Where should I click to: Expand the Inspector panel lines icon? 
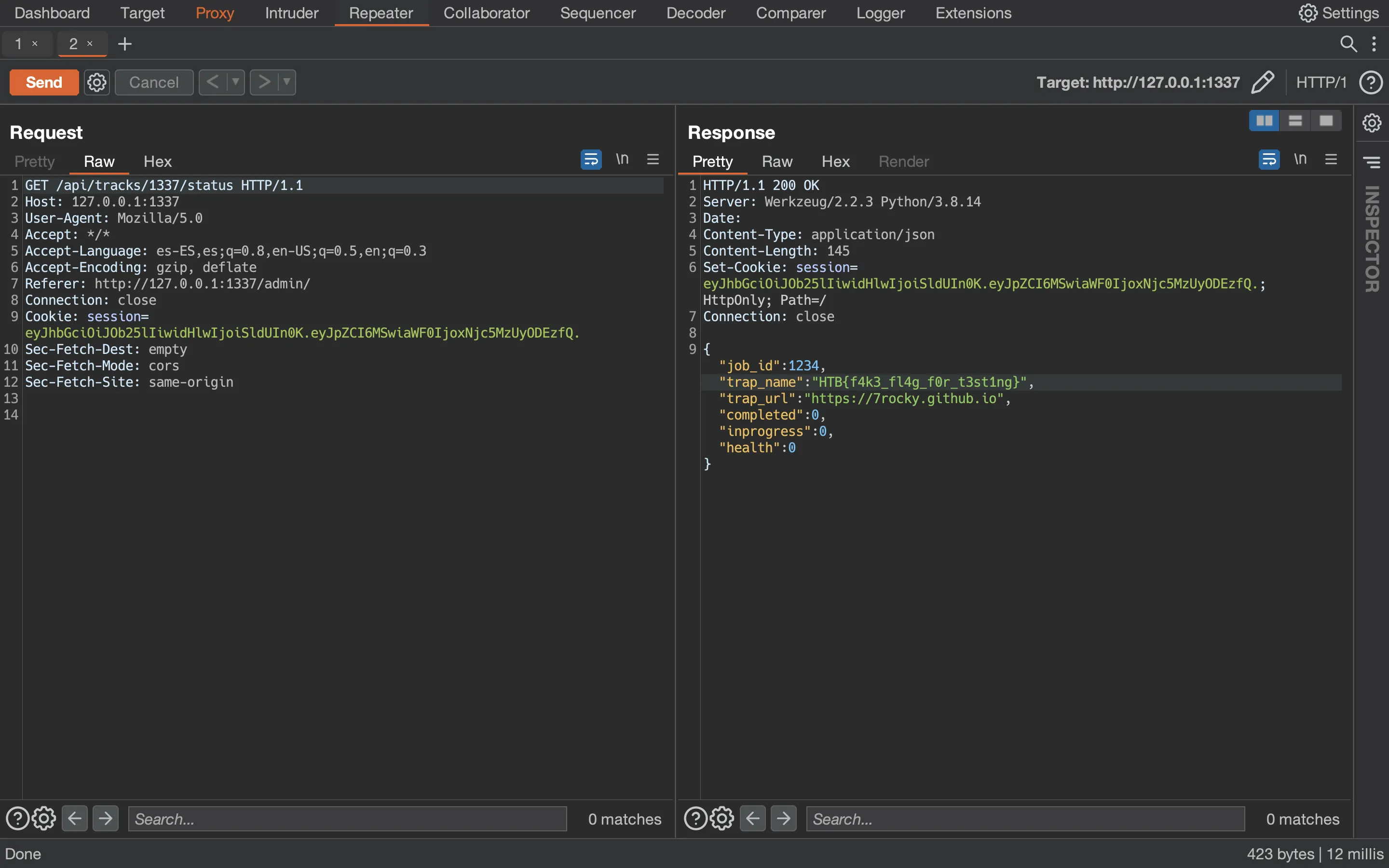pyautogui.click(x=1372, y=163)
